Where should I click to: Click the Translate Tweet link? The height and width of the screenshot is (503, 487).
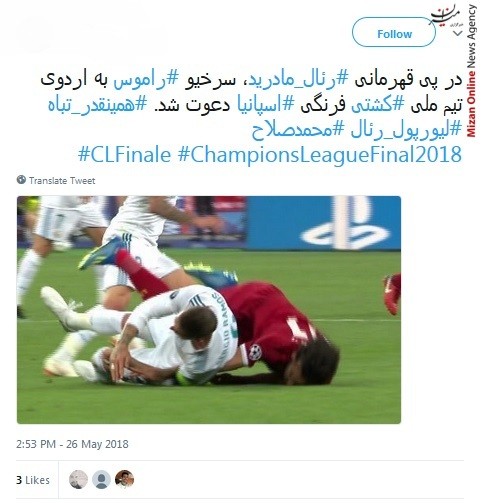[x=62, y=181]
